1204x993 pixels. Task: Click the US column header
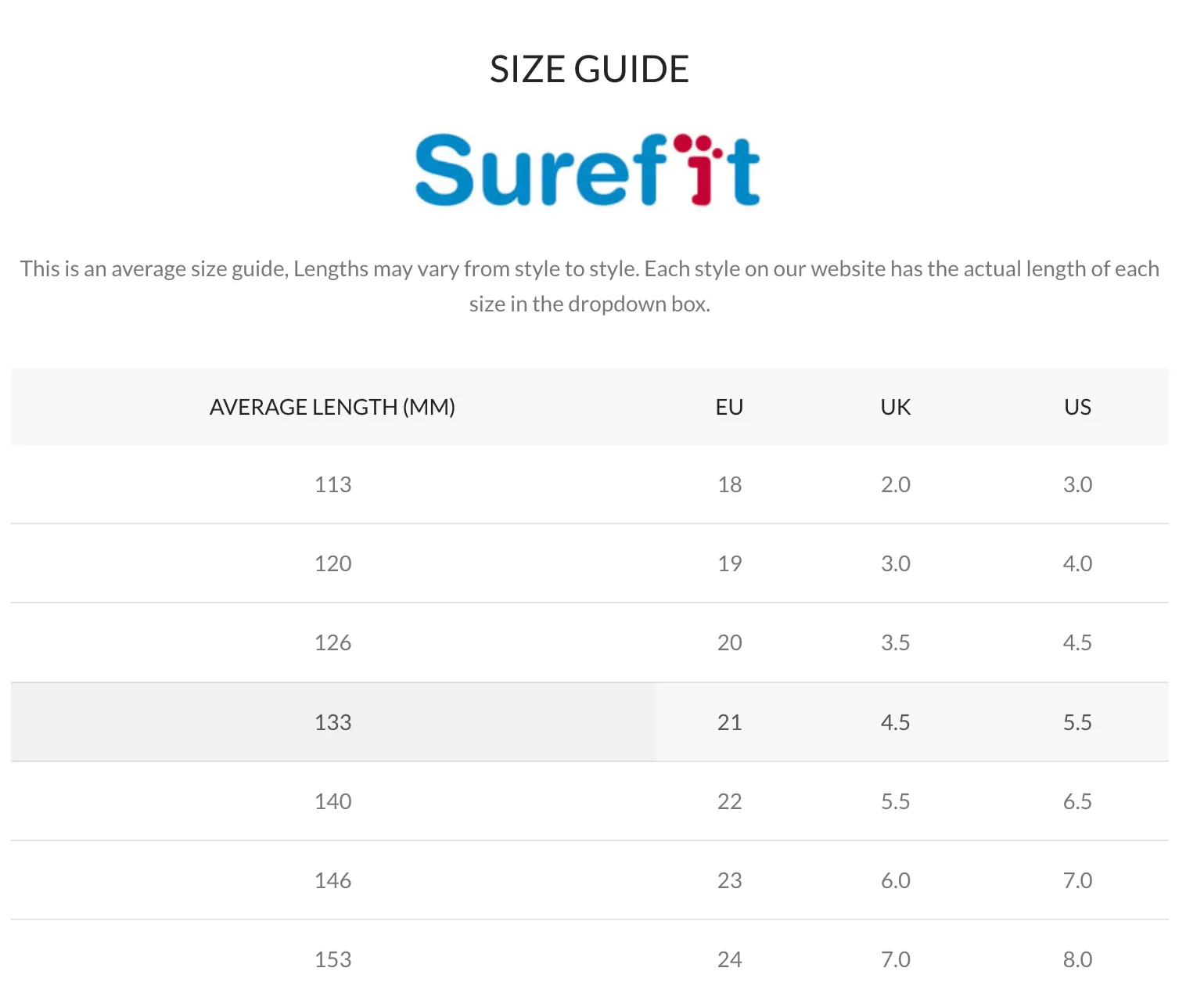1077,407
